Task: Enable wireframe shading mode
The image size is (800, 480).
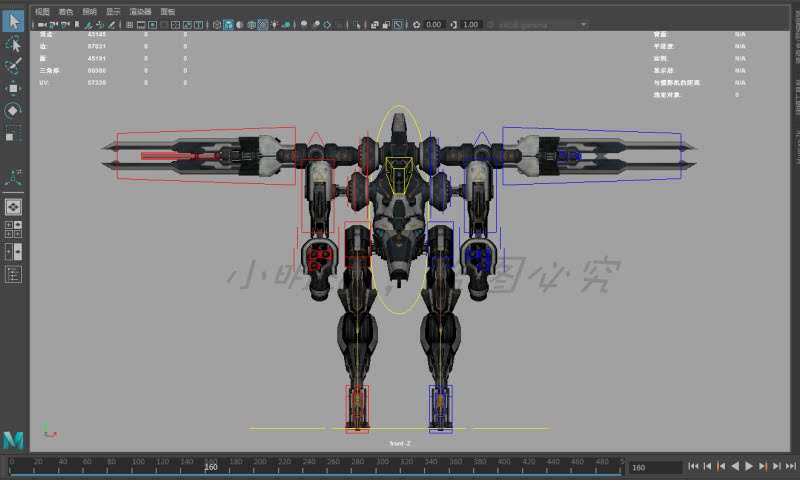Action: point(216,24)
